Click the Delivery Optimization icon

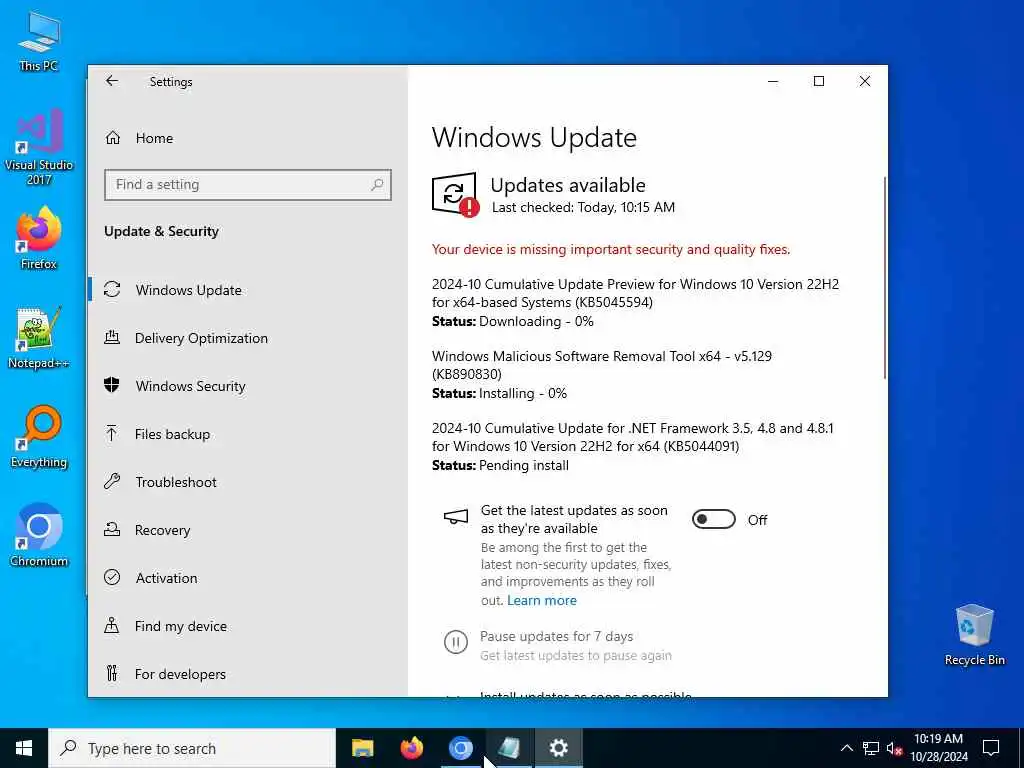tap(112, 338)
